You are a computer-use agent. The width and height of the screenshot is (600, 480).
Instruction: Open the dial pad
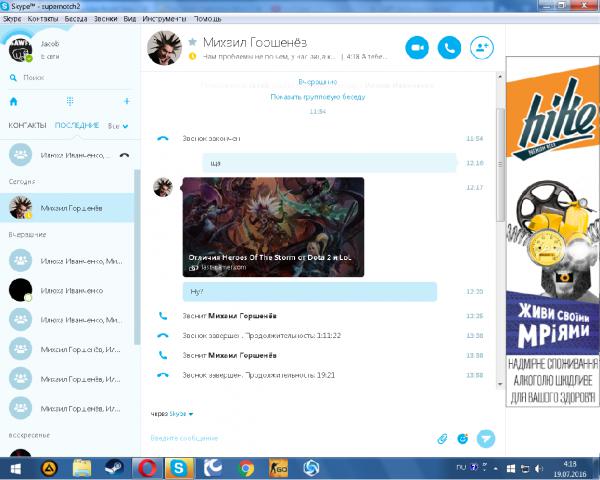pyautogui.click(x=70, y=101)
